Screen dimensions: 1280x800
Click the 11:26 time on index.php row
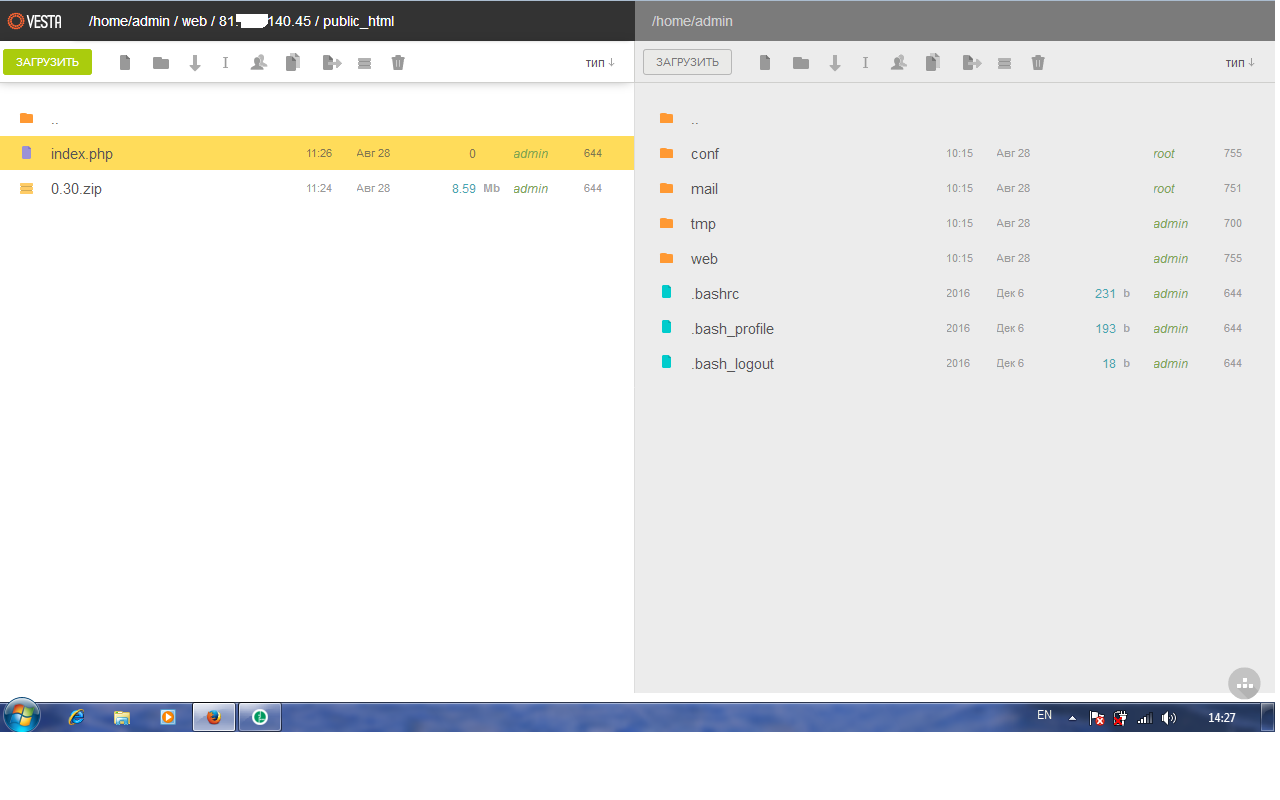click(x=319, y=153)
